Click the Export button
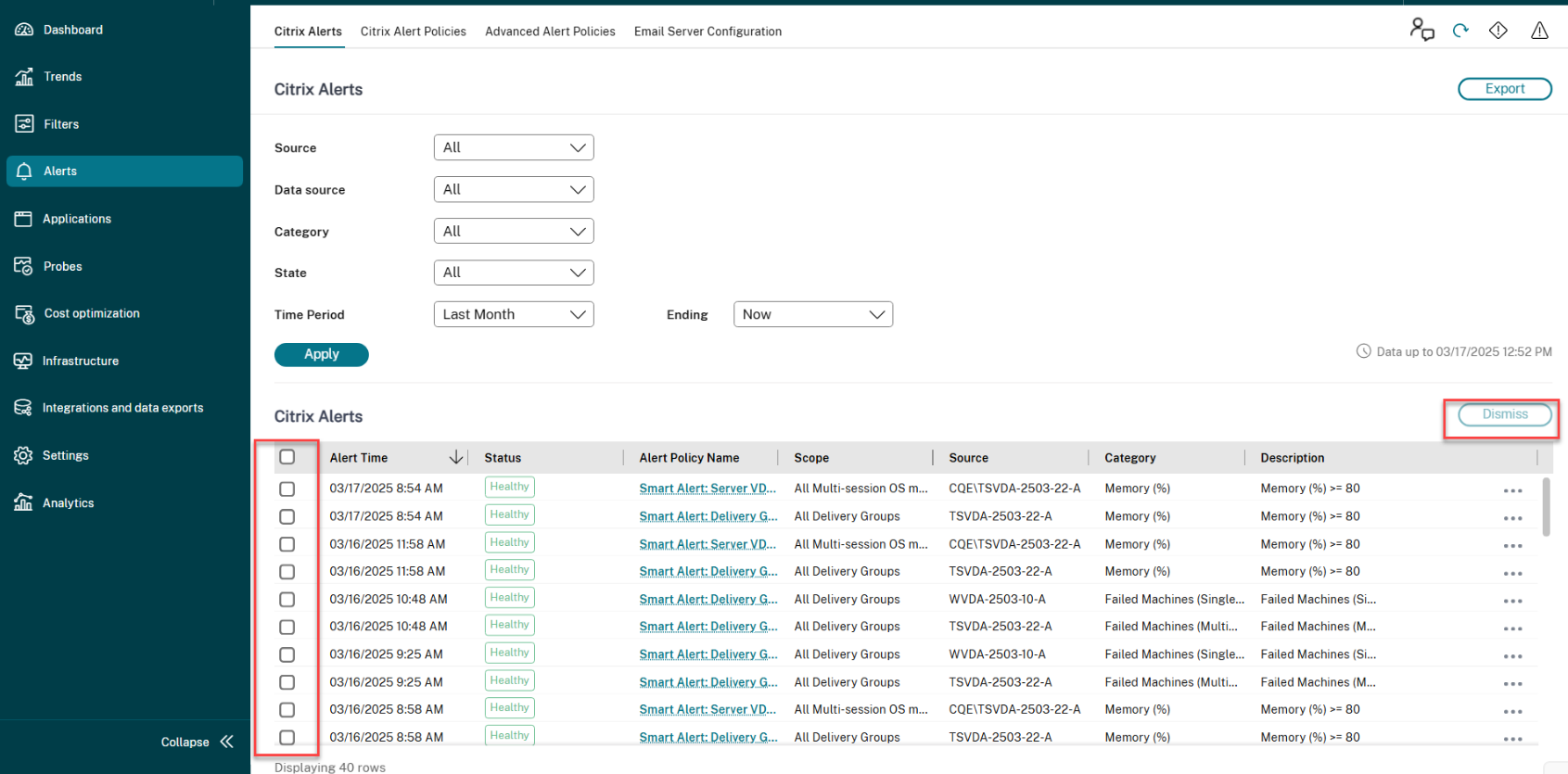Viewport: 1568px width, 774px height. pos(1504,89)
